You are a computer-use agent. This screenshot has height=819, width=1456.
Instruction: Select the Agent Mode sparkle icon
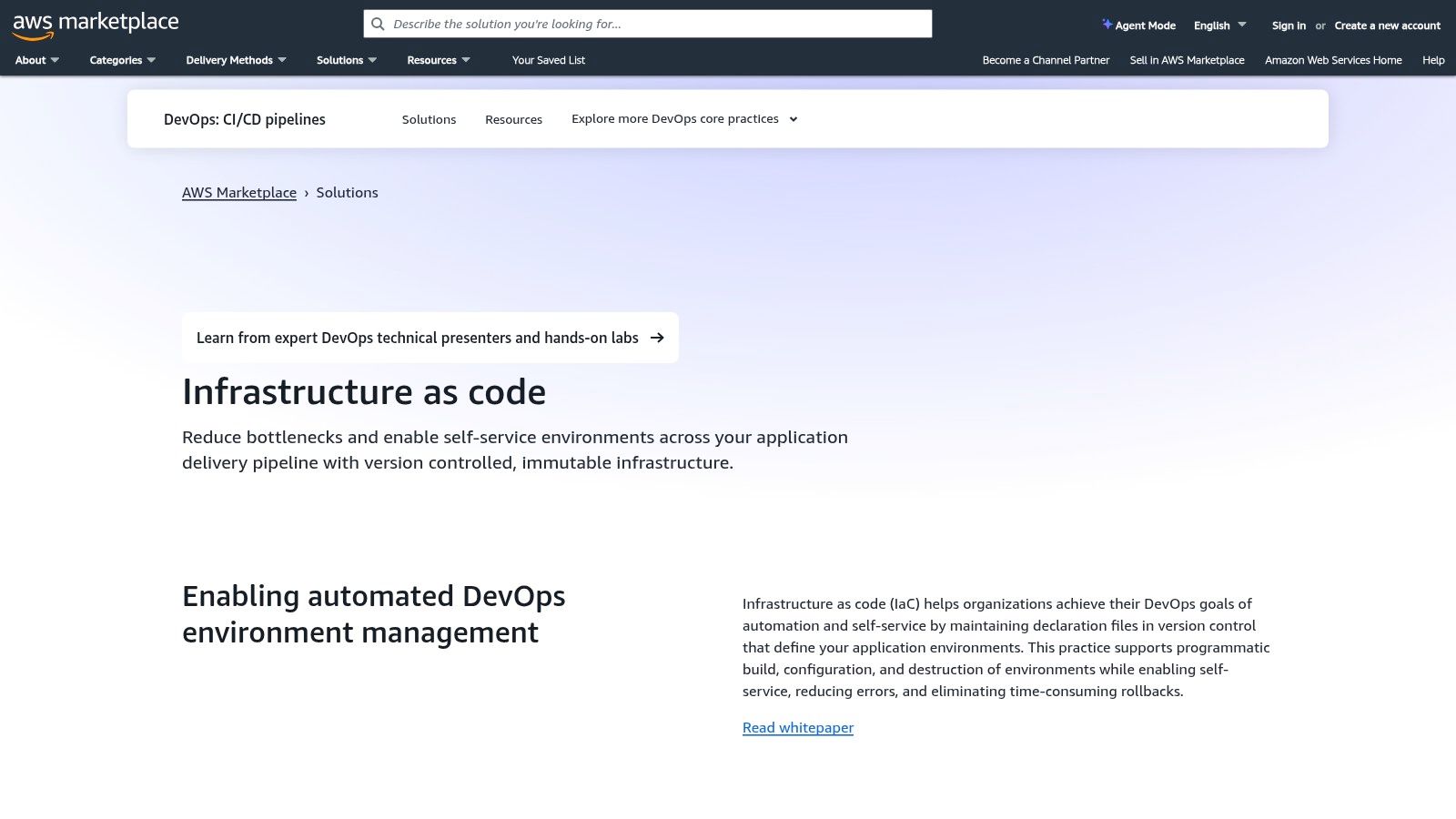(x=1107, y=25)
